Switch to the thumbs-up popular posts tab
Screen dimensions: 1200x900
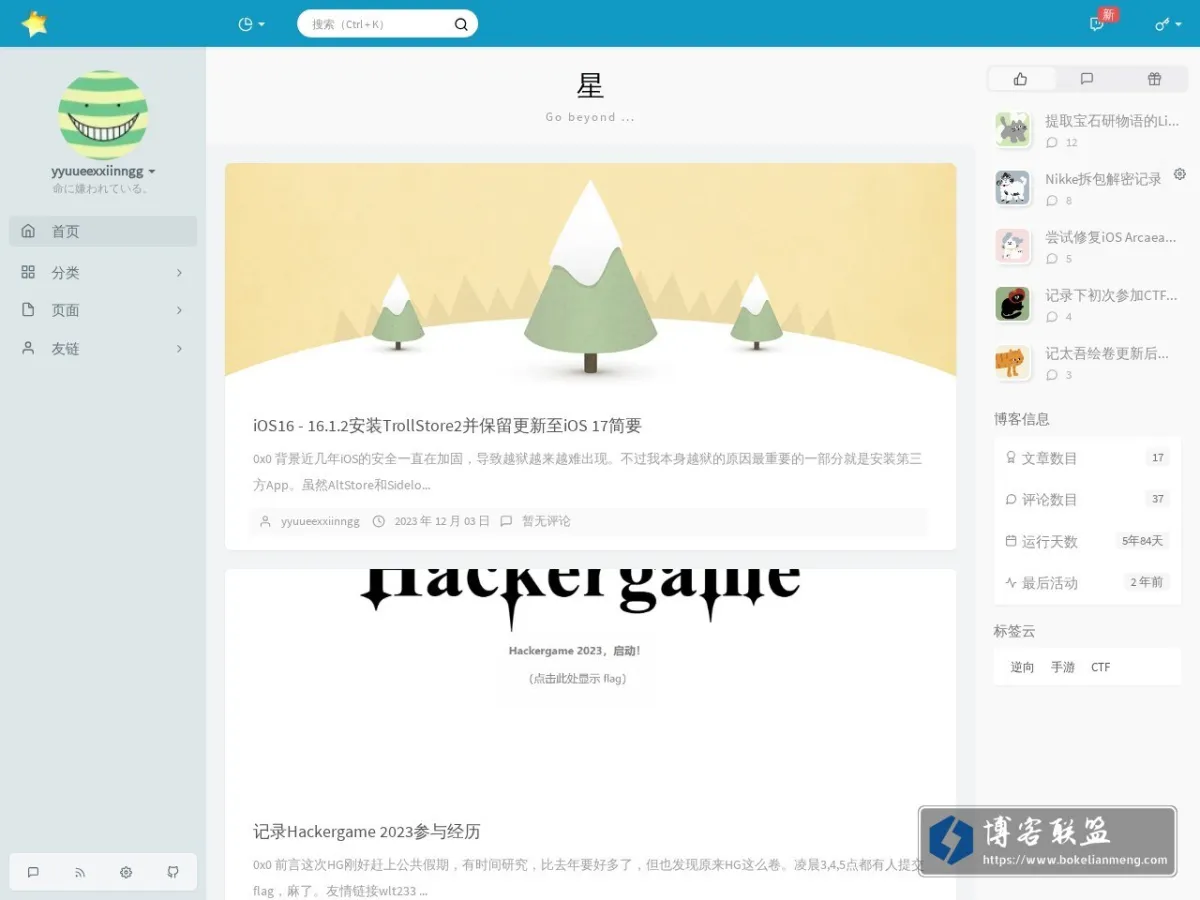click(1021, 79)
